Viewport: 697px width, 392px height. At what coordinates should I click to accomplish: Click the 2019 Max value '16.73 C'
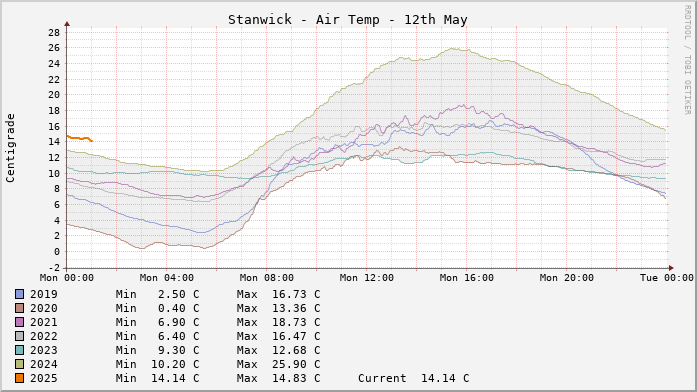[296, 294]
